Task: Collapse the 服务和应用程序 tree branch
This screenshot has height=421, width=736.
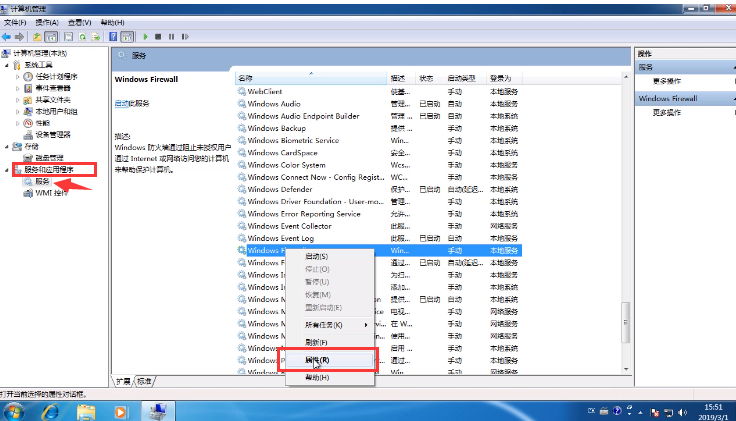Action: [x=7, y=170]
